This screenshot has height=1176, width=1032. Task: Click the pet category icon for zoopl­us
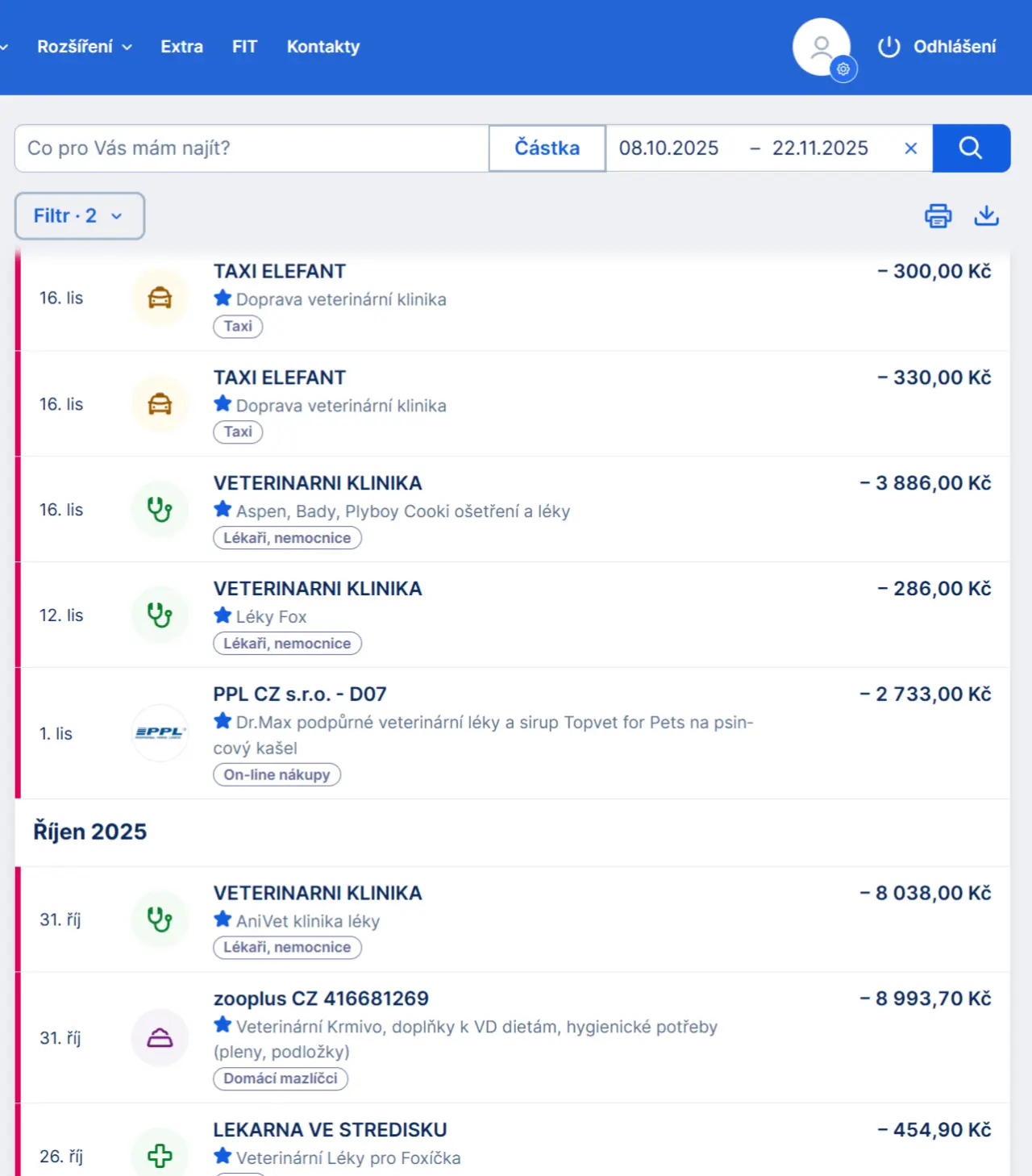(x=160, y=1038)
